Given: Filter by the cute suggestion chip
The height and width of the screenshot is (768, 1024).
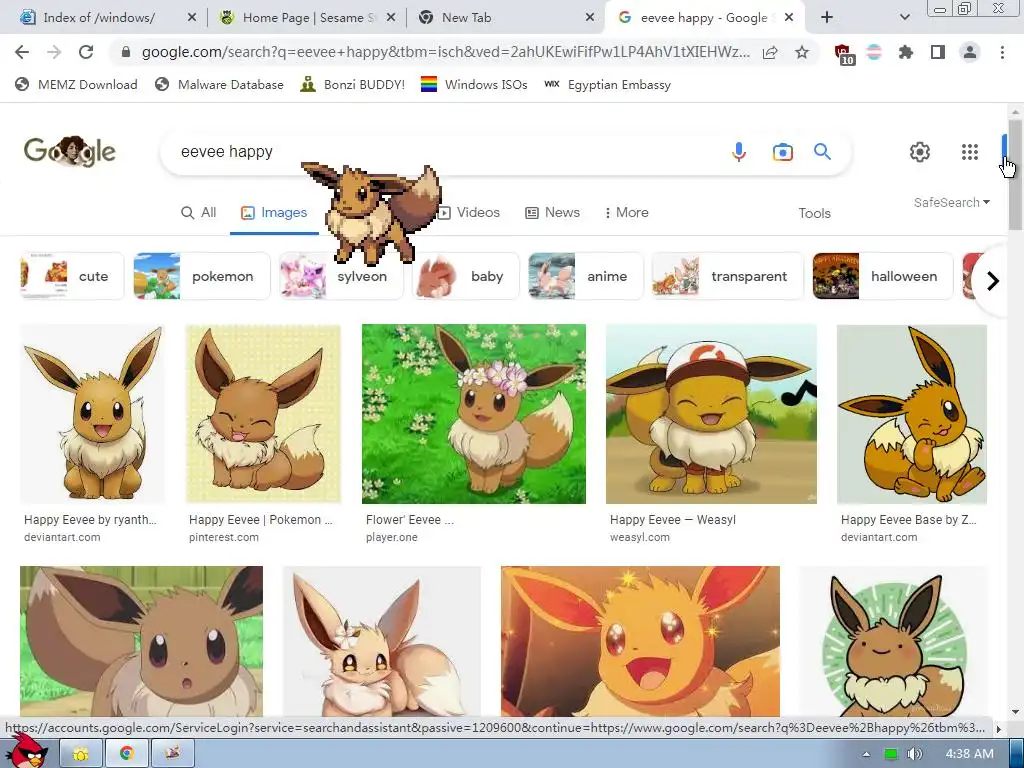Looking at the screenshot, I should pos(71,276).
